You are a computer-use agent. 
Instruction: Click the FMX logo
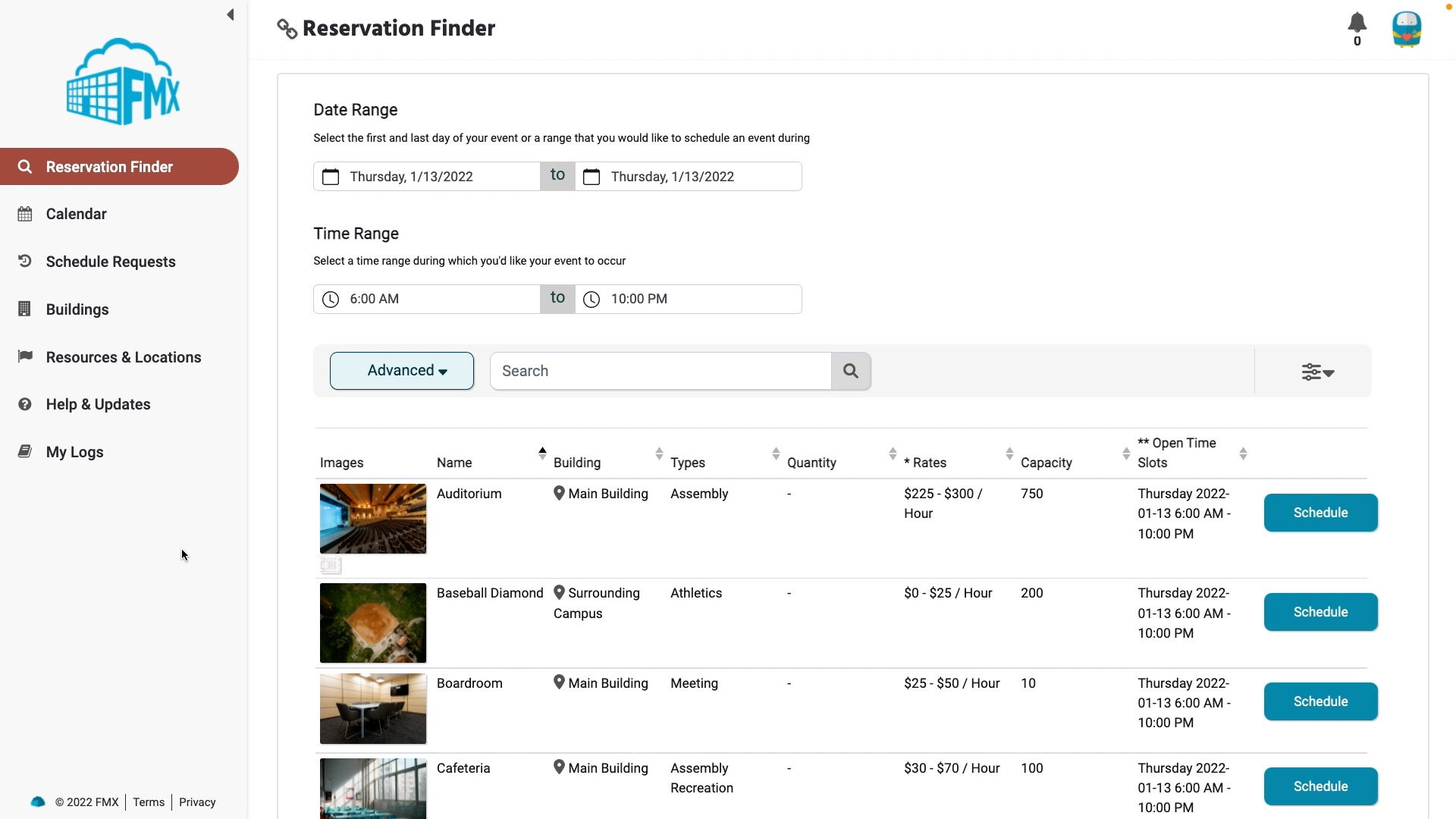click(123, 81)
